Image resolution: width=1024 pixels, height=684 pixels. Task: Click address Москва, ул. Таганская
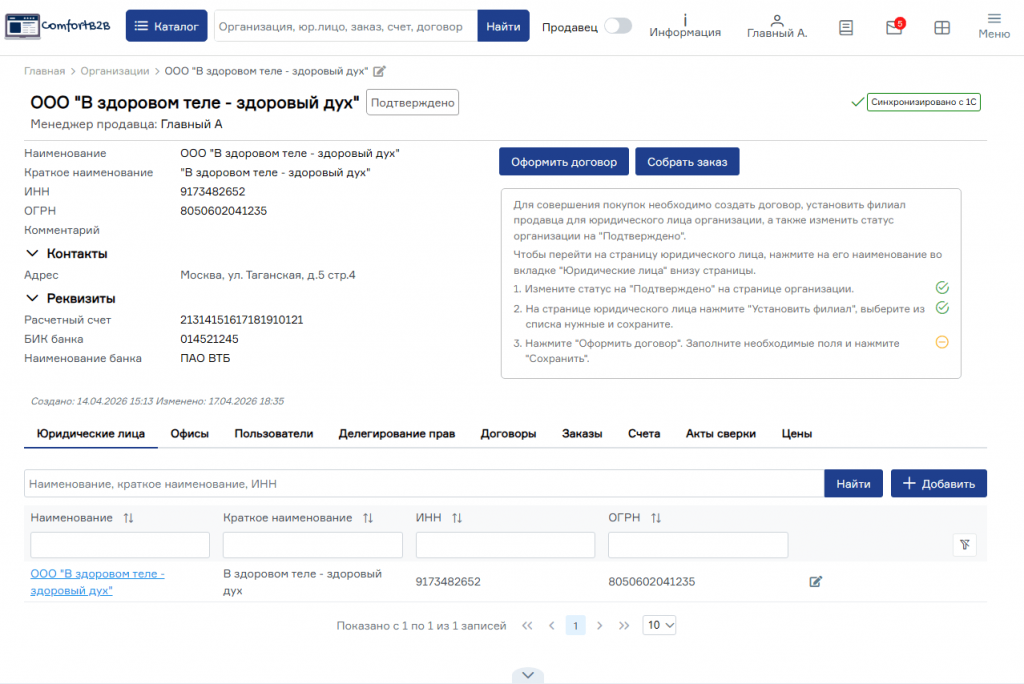pyautogui.click(x=268, y=275)
